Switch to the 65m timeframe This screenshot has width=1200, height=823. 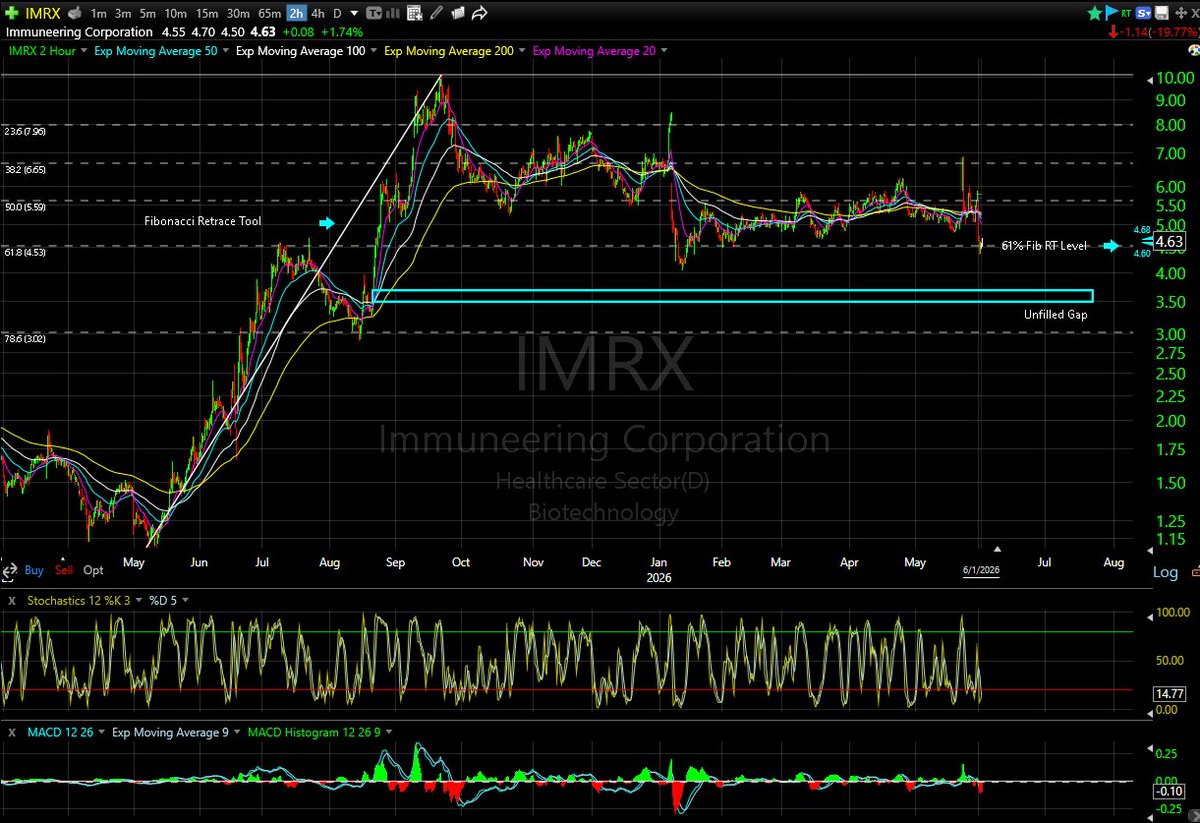coord(270,14)
